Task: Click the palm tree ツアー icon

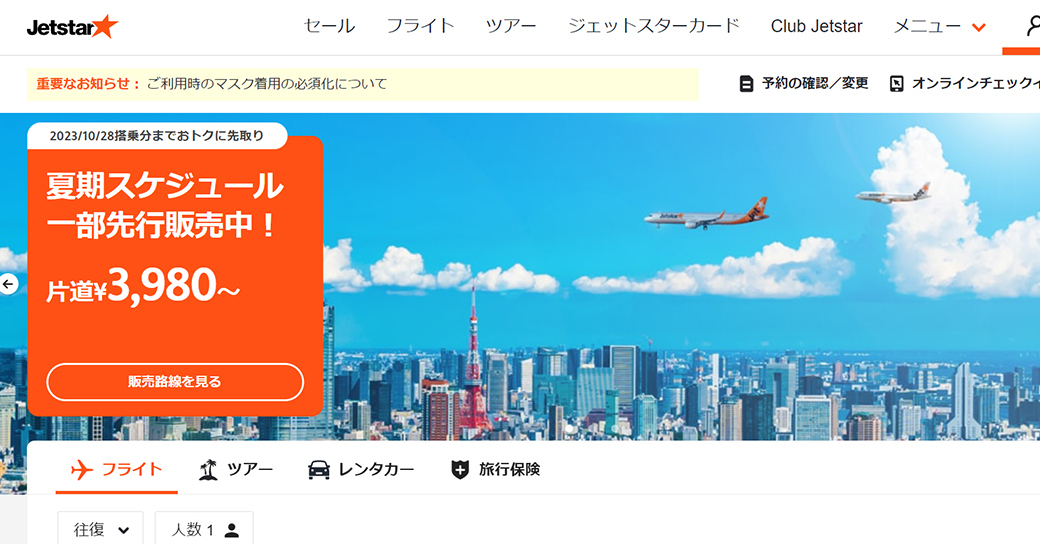Action: click(x=208, y=470)
